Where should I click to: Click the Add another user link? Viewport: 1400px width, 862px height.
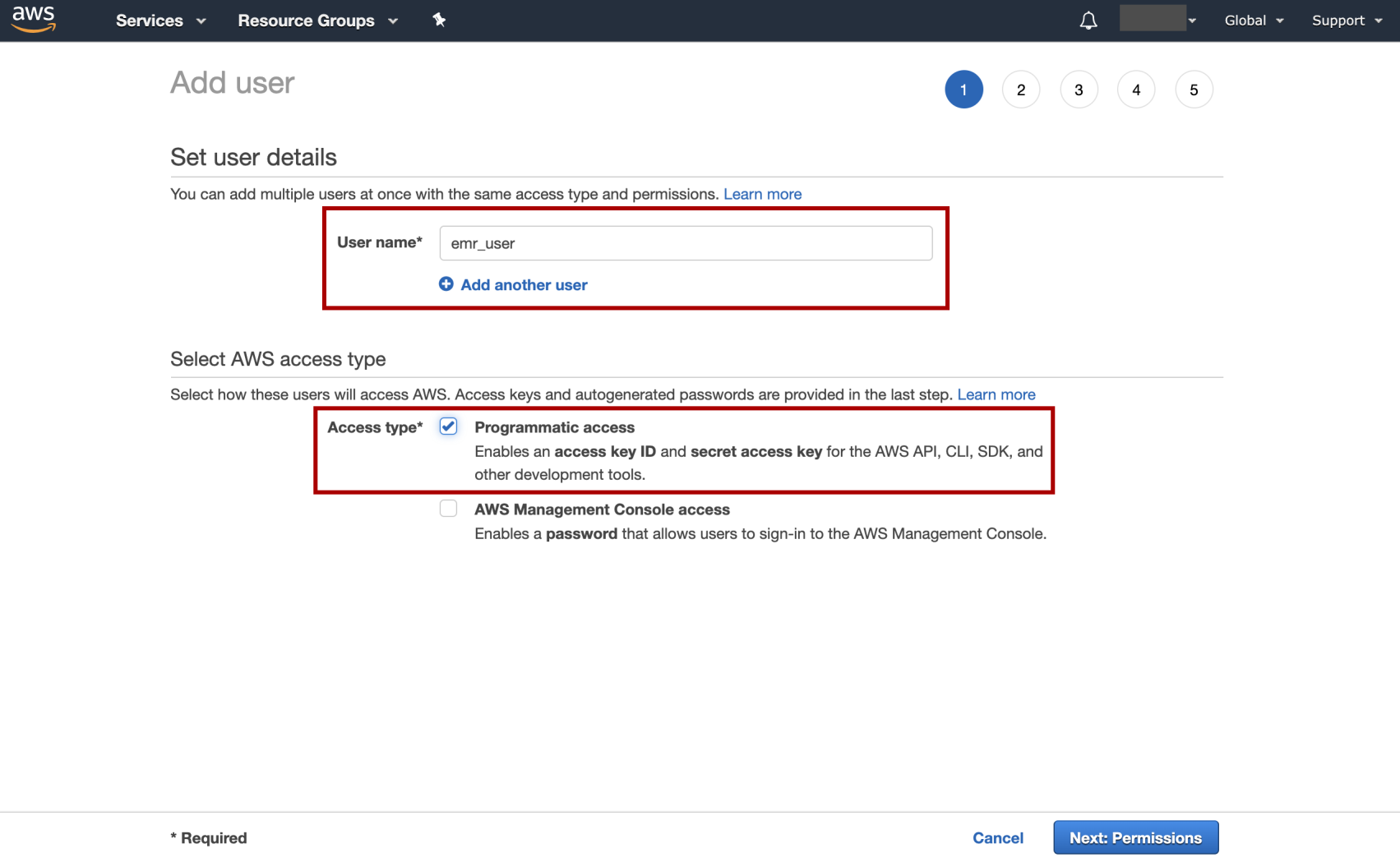click(x=524, y=284)
